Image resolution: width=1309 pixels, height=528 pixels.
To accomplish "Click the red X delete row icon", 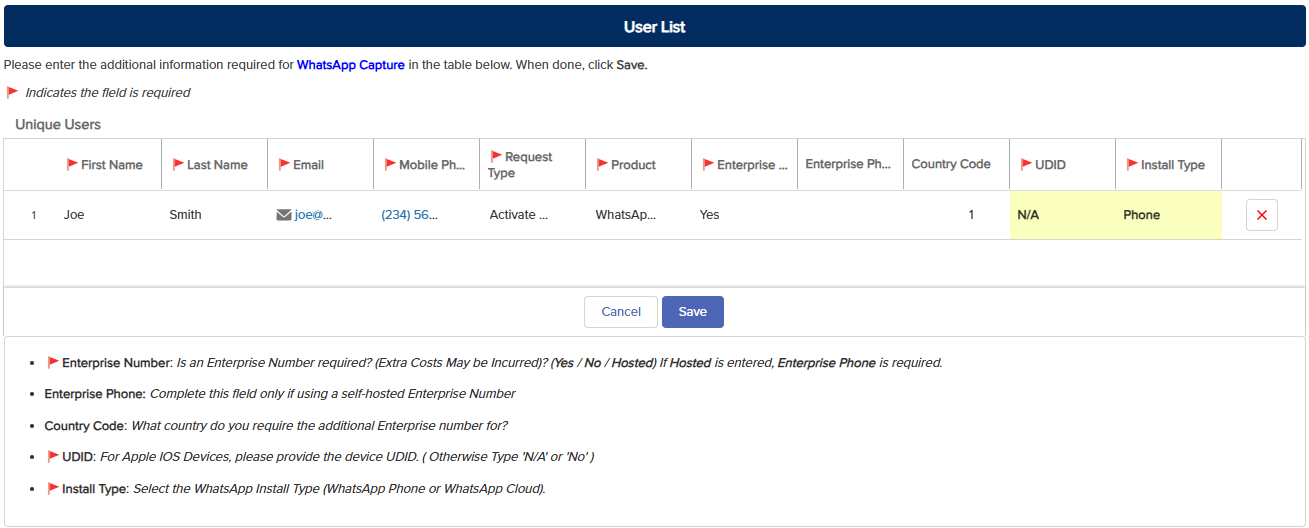I will [x=1261, y=215].
